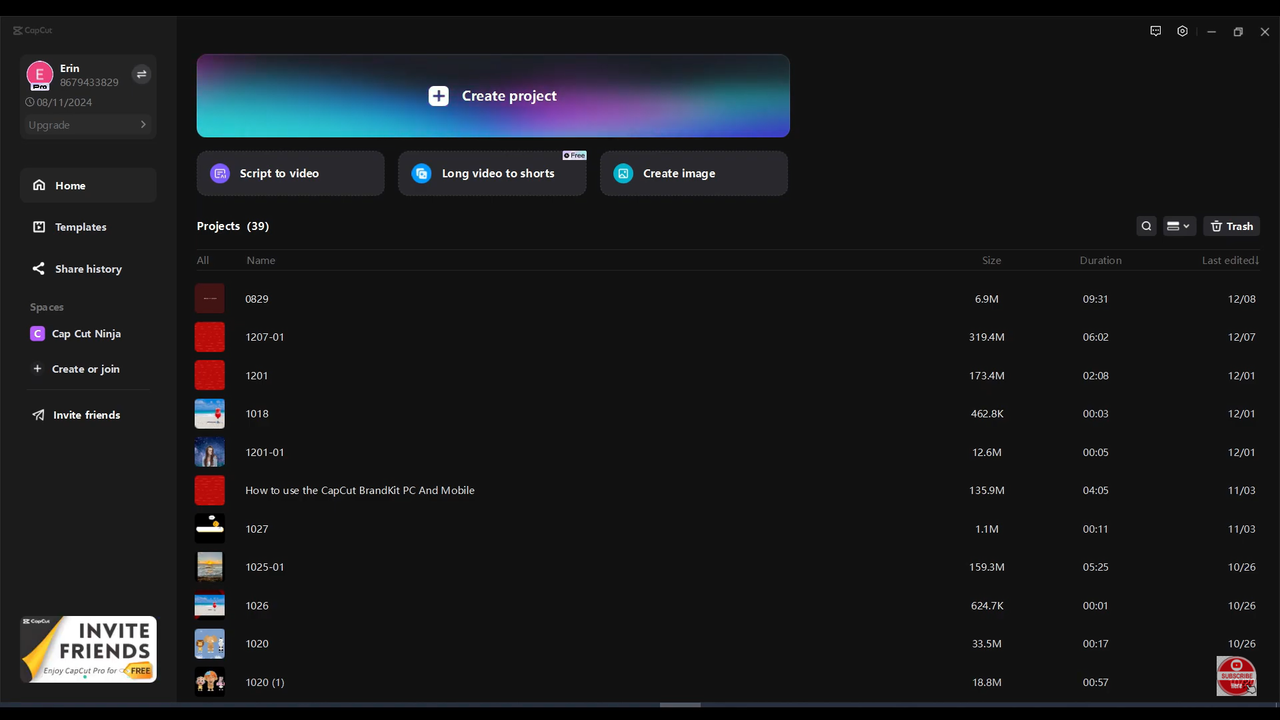Expand the Upgrade panel chevron
Image resolution: width=1280 pixels, height=720 pixels.
point(143,124)
